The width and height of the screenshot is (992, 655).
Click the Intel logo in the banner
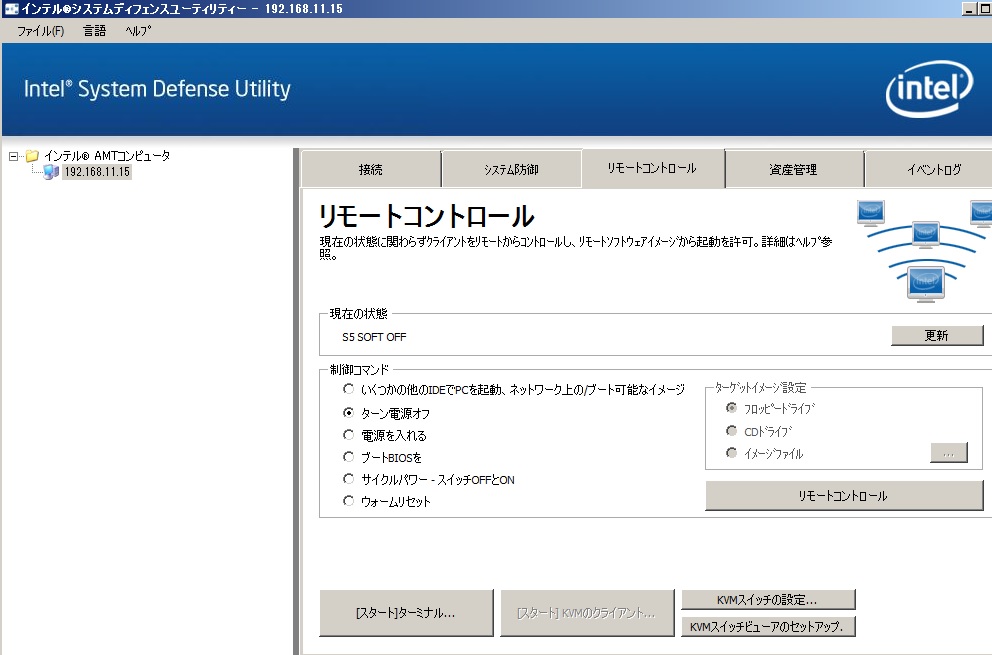tap(929, 89)
